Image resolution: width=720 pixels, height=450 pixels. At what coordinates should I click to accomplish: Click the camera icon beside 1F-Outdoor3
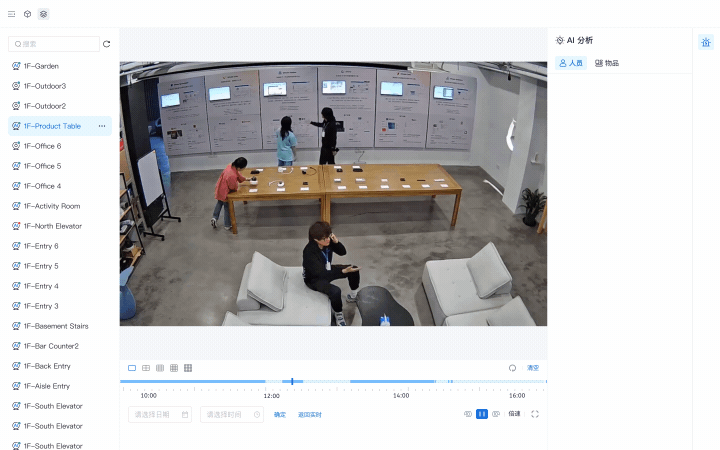(x=16, y=86)
